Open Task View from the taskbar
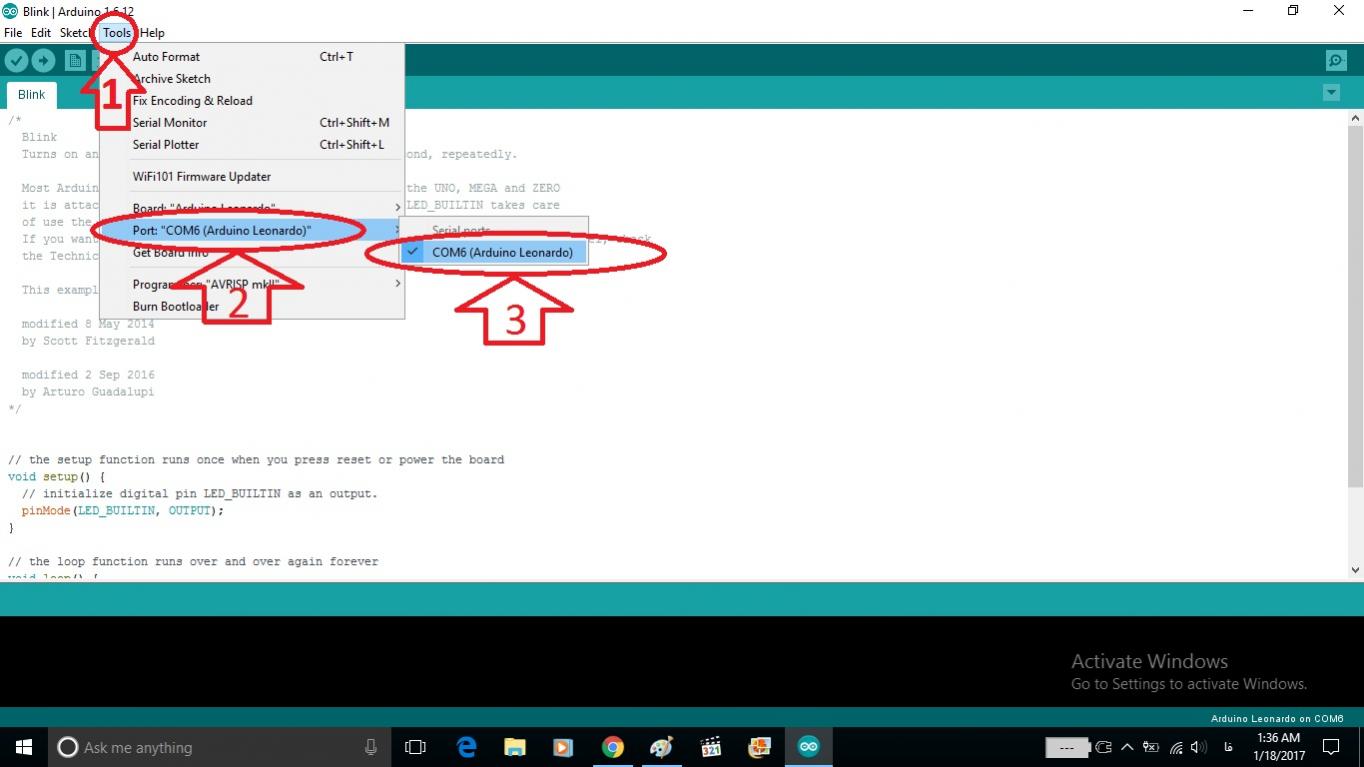Viewport: 1364px width, 767px height. click(x=415, y=747)
